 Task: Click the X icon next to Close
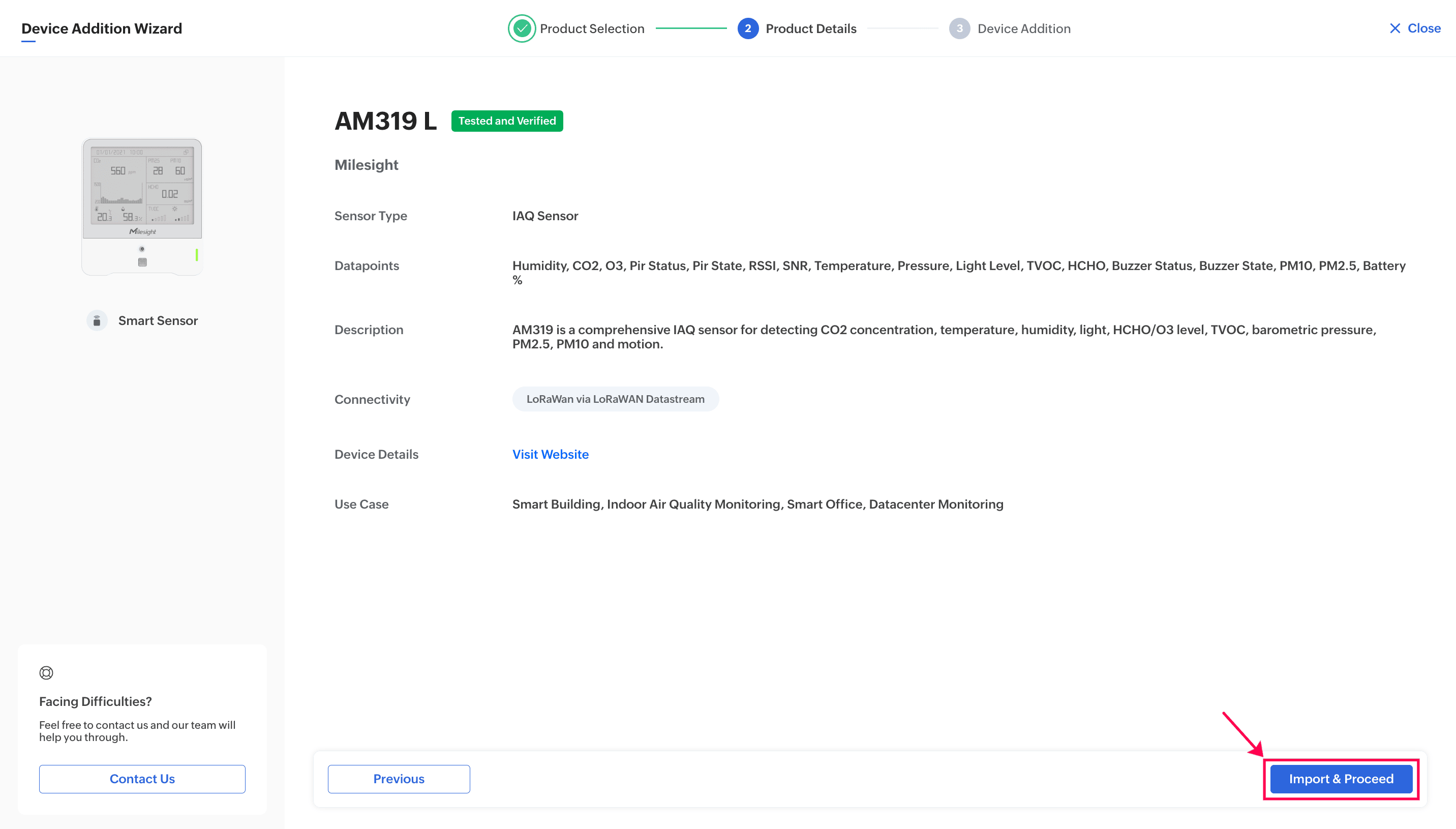click(x=1394, y=28)
